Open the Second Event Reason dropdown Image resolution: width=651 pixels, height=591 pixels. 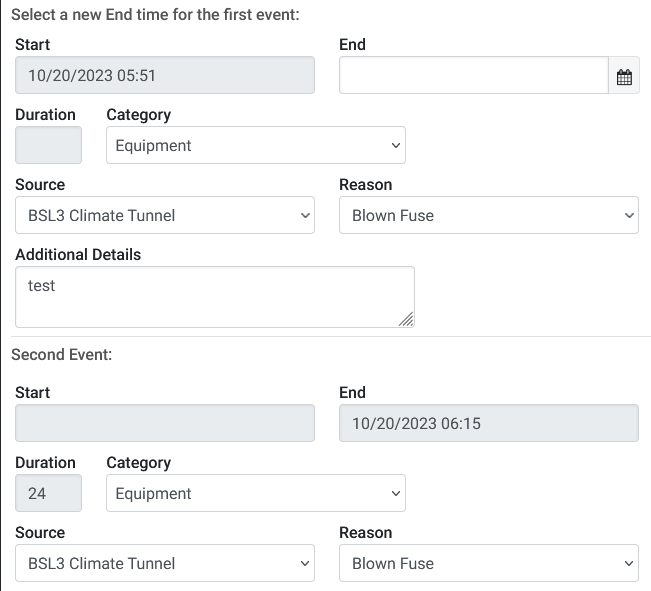pos(489,563)
